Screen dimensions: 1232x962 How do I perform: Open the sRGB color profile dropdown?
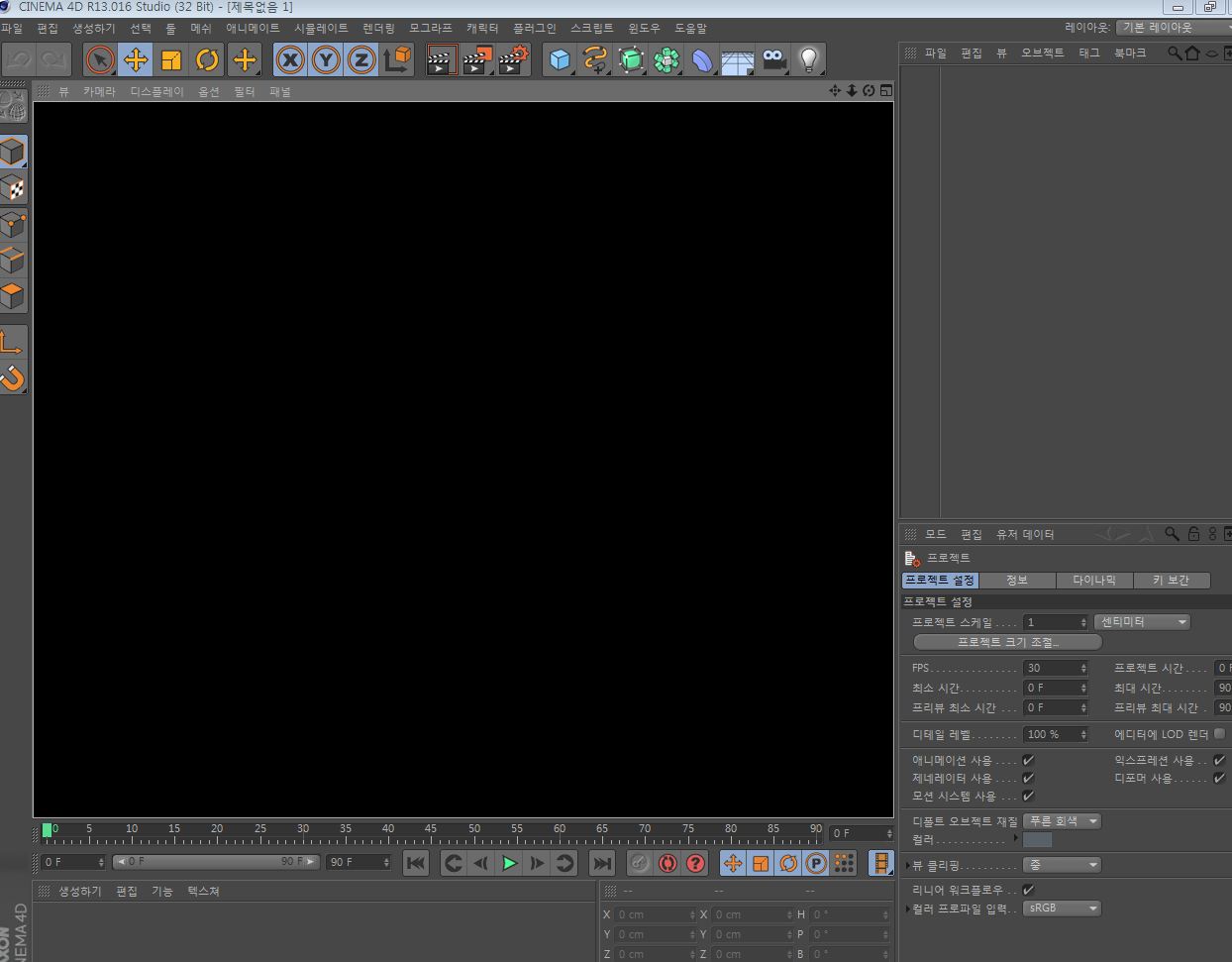[x=1062, y=908]
